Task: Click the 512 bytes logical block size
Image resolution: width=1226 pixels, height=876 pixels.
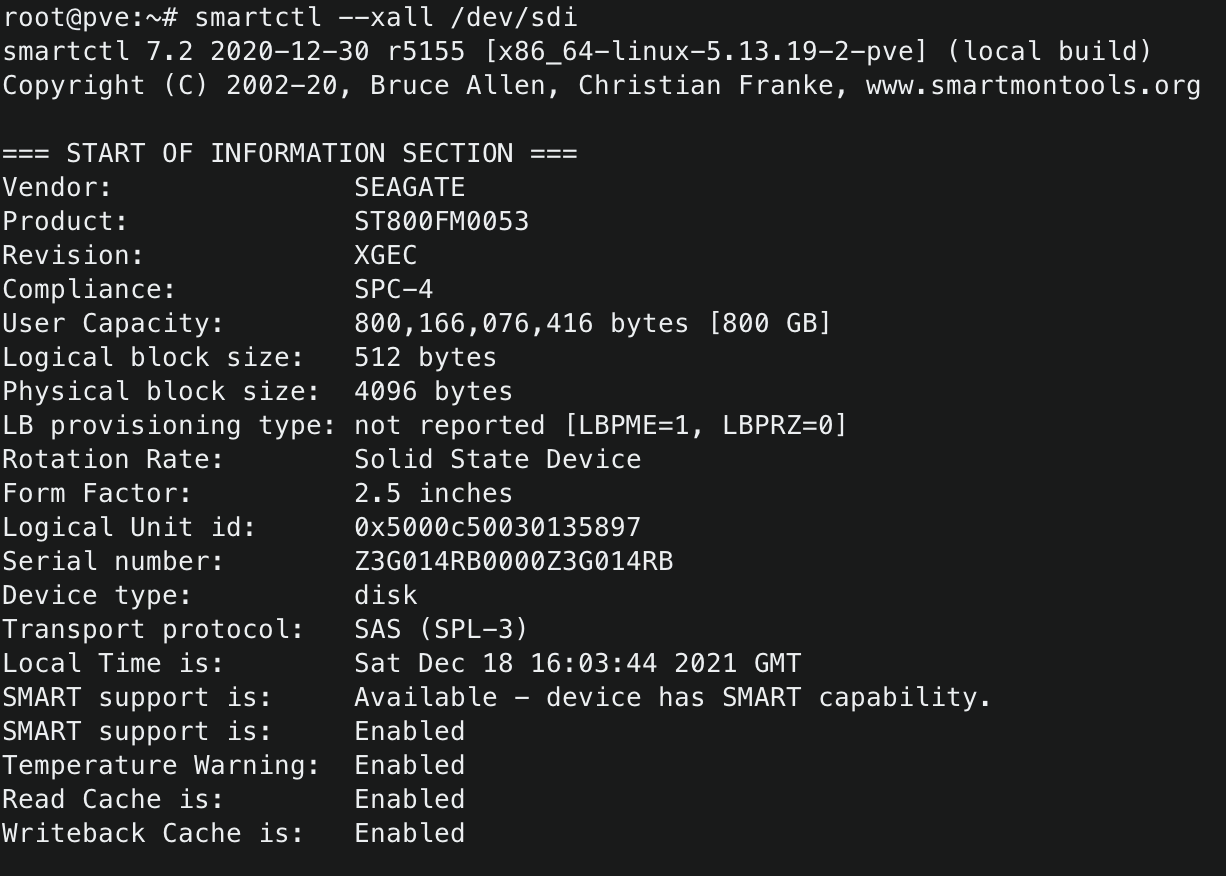Action: coord(425,358)
